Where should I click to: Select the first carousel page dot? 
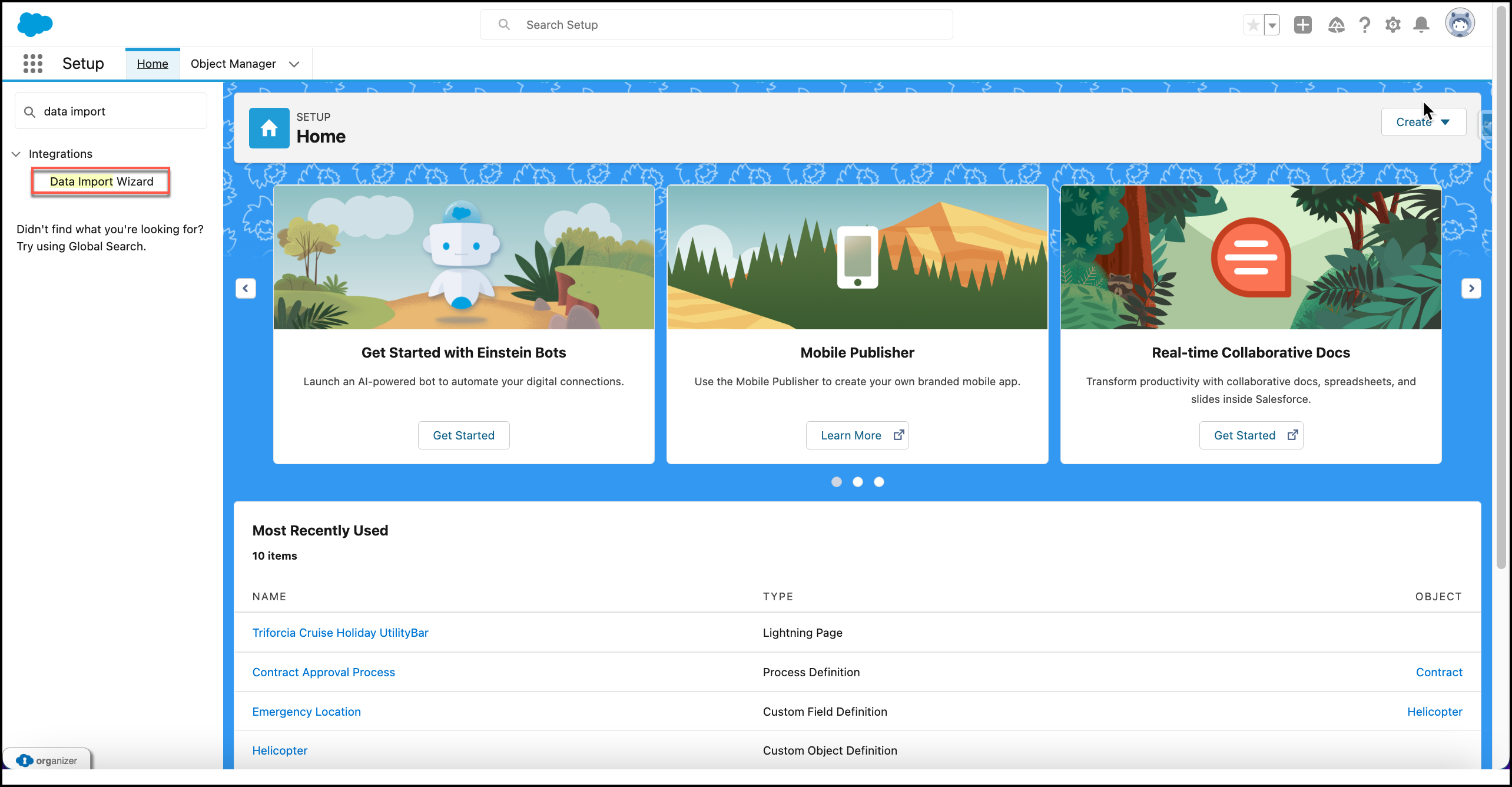[x=837, y=482]
